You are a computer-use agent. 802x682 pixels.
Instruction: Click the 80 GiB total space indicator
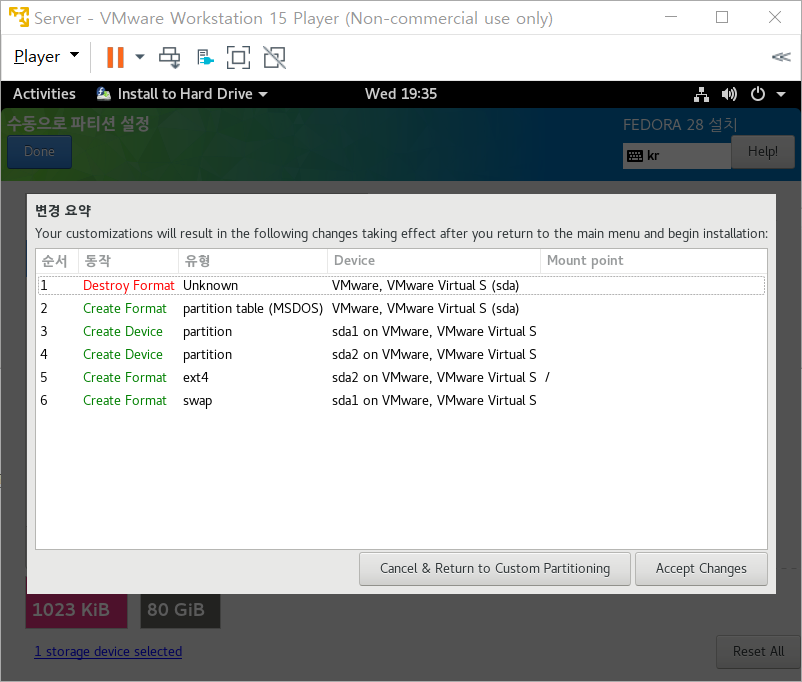(x=180, y=610)
